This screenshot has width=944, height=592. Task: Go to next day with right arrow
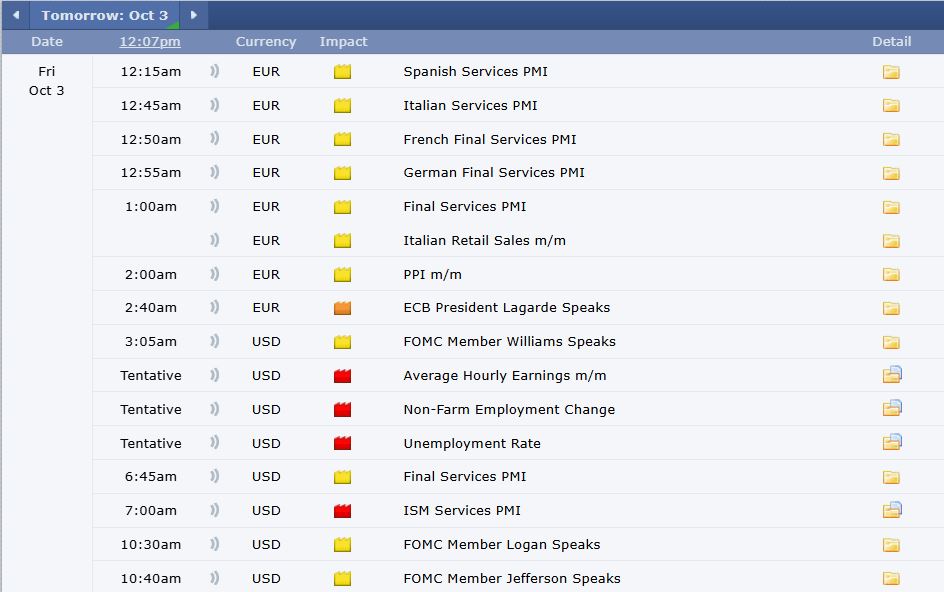194,15
